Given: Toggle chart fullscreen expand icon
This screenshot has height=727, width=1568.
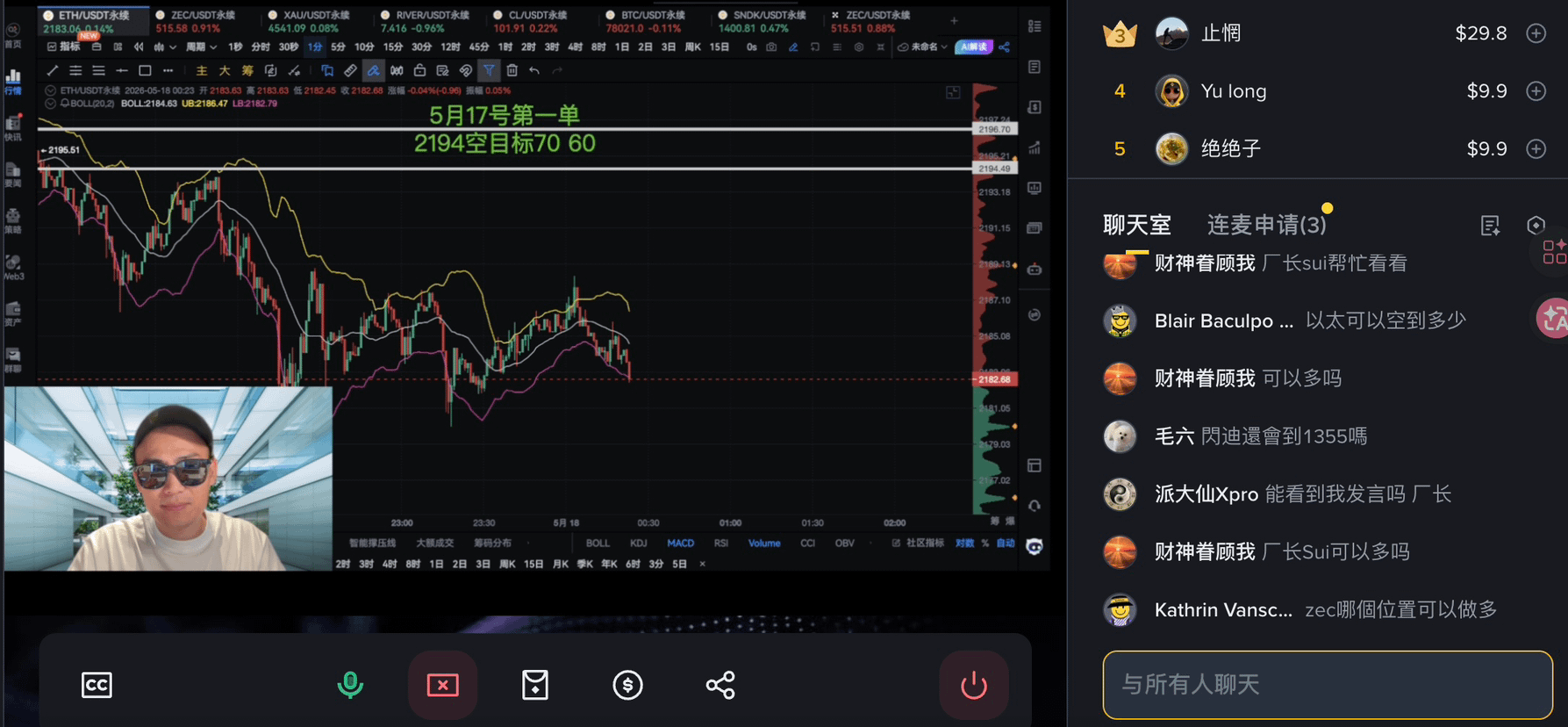Looking at the screenshot, I should (x=953, y=92).
